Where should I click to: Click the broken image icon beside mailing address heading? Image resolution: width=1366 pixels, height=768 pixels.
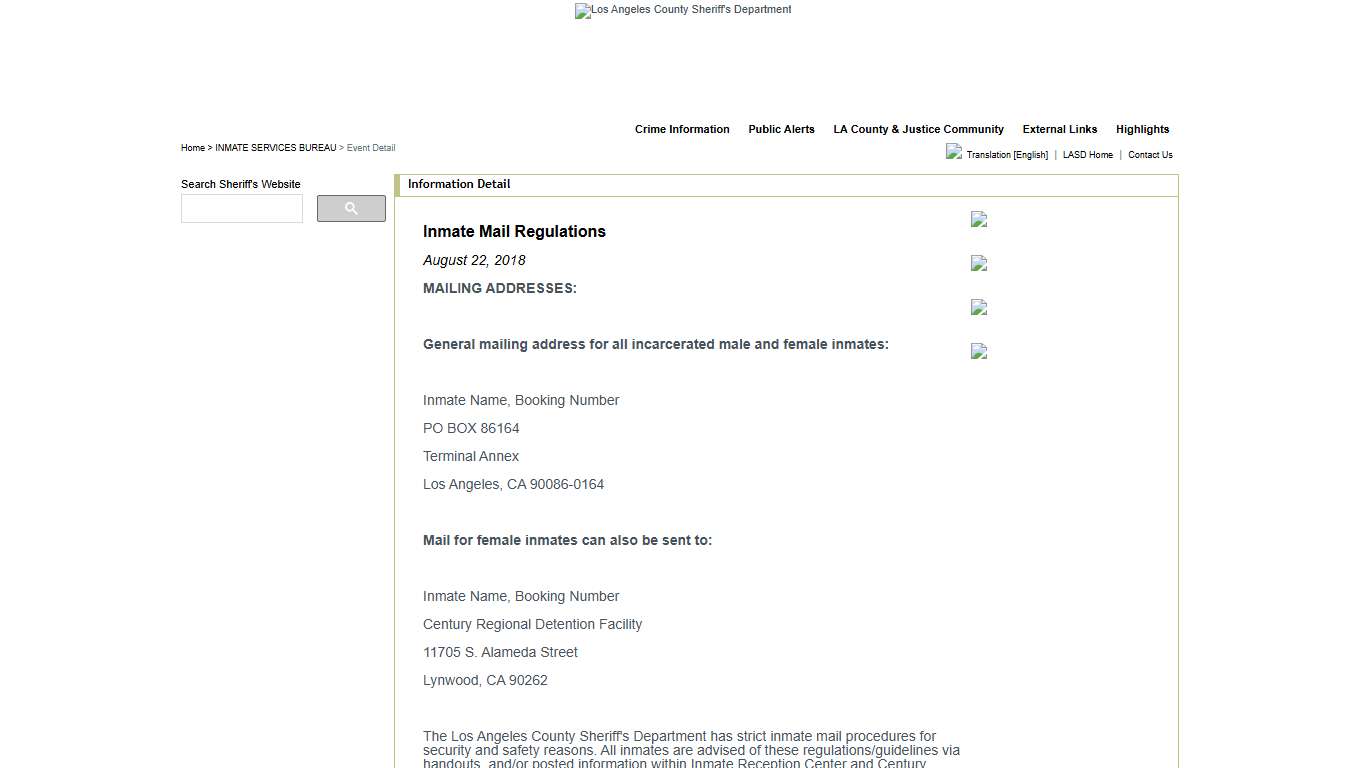click(x=978, y=352)
